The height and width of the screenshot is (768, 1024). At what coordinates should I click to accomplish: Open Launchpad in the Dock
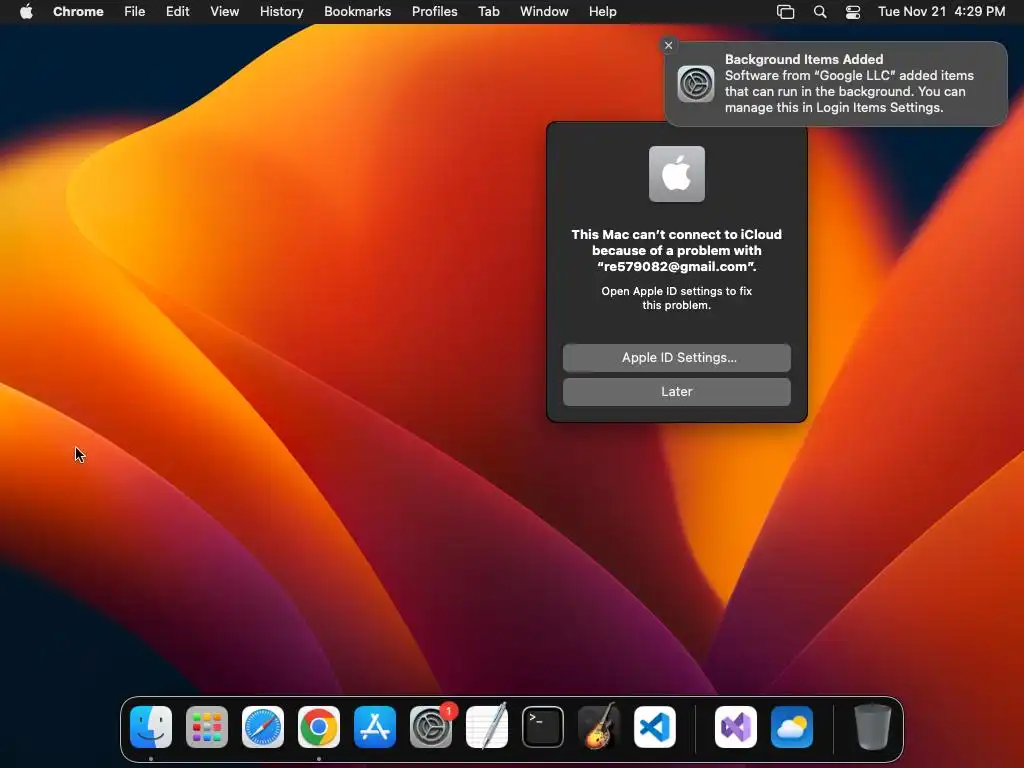(207, 727)
